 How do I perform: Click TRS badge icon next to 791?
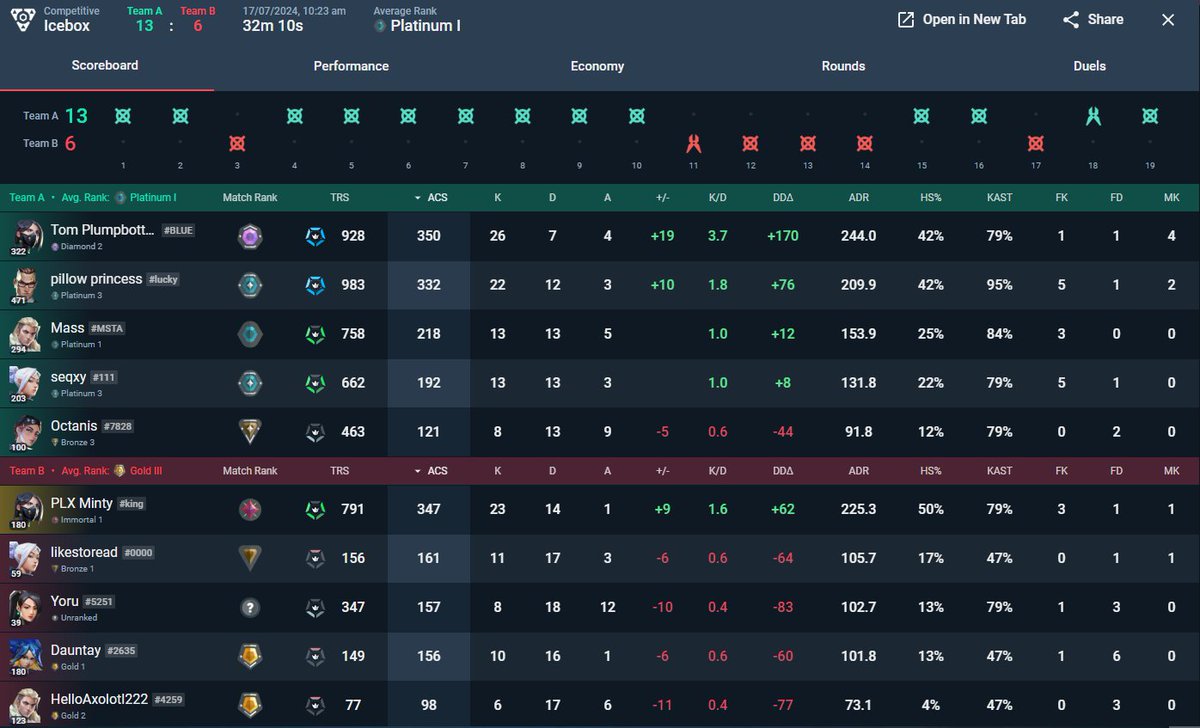(x=316, y=510)
